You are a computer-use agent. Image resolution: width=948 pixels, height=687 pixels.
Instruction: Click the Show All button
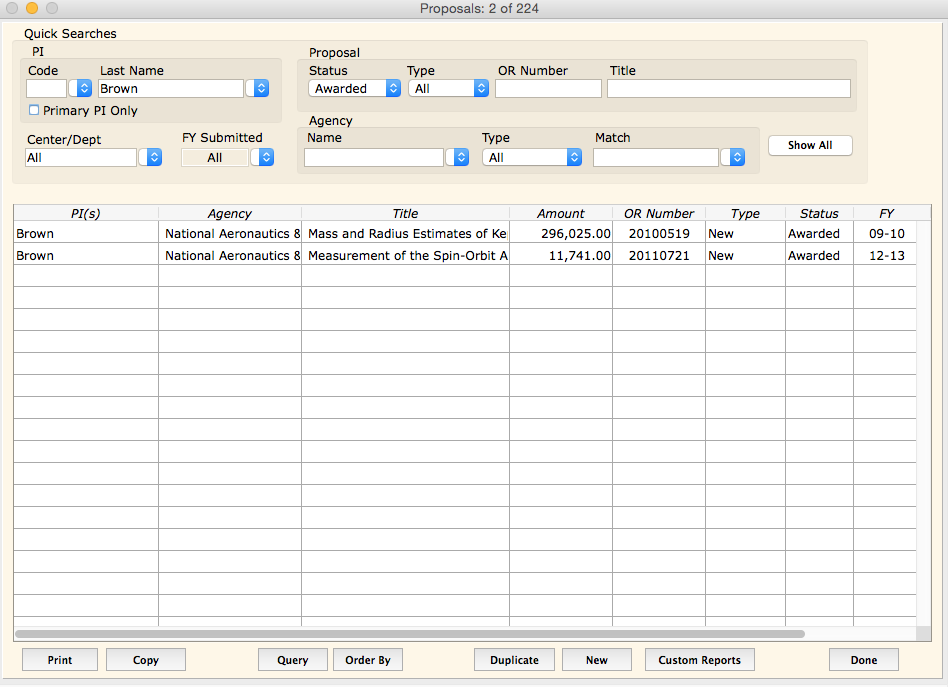810,145
